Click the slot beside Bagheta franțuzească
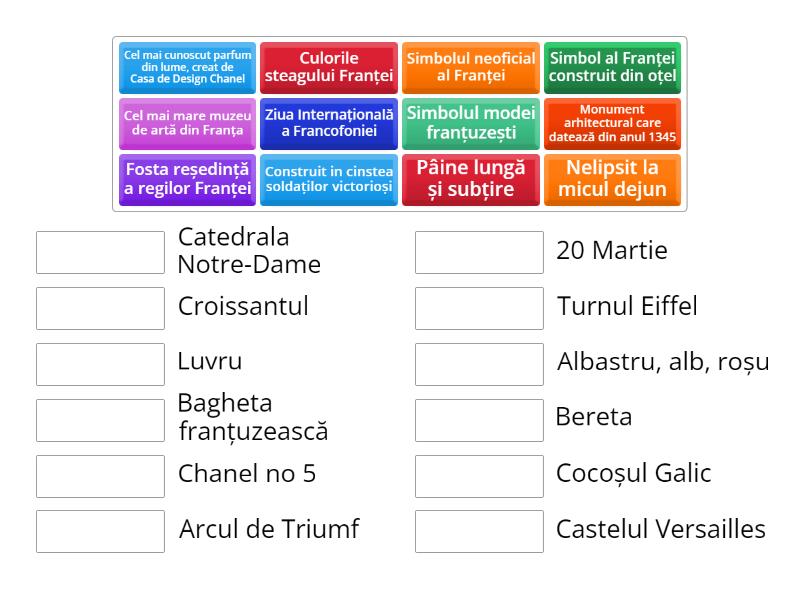The height and width of the screenshot is (600, 800). (x=98, y=419)
